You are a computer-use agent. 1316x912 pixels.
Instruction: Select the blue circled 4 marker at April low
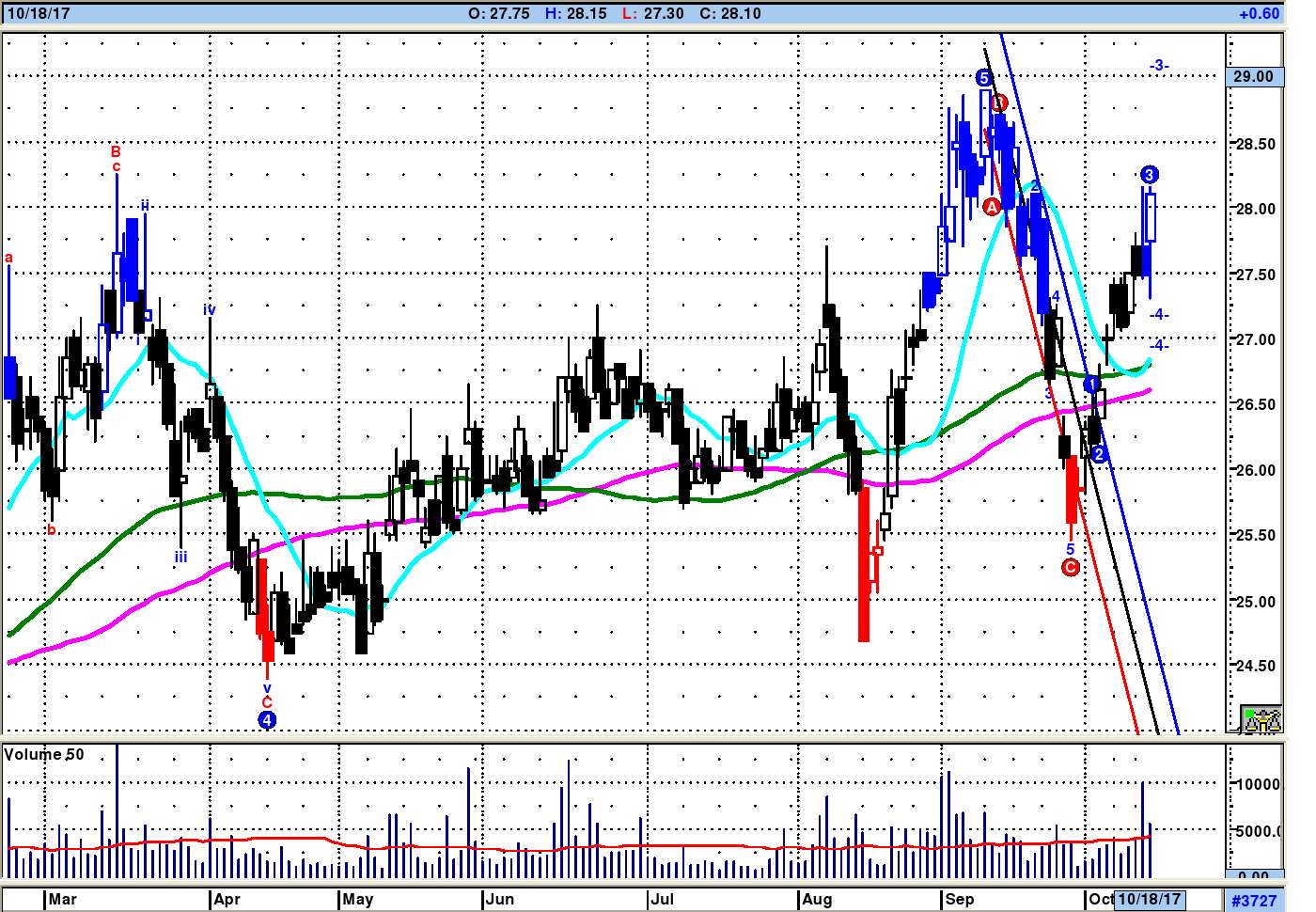click(267, 720)
